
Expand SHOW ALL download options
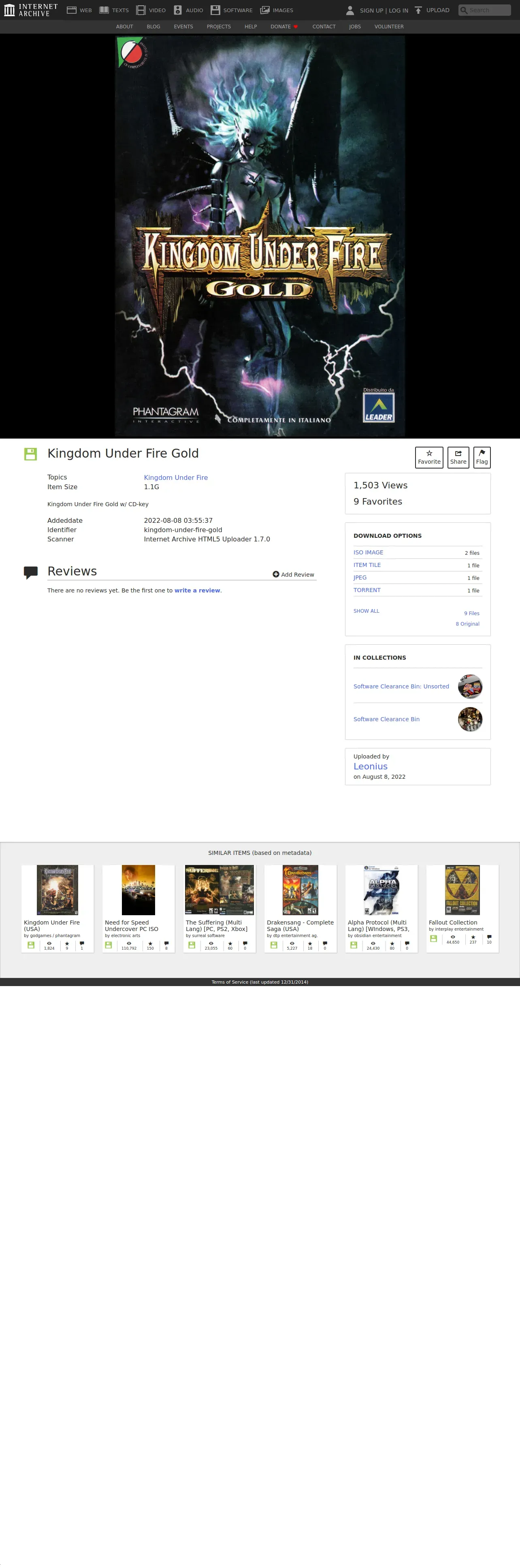pyautogui.click(x=367, y=611)
